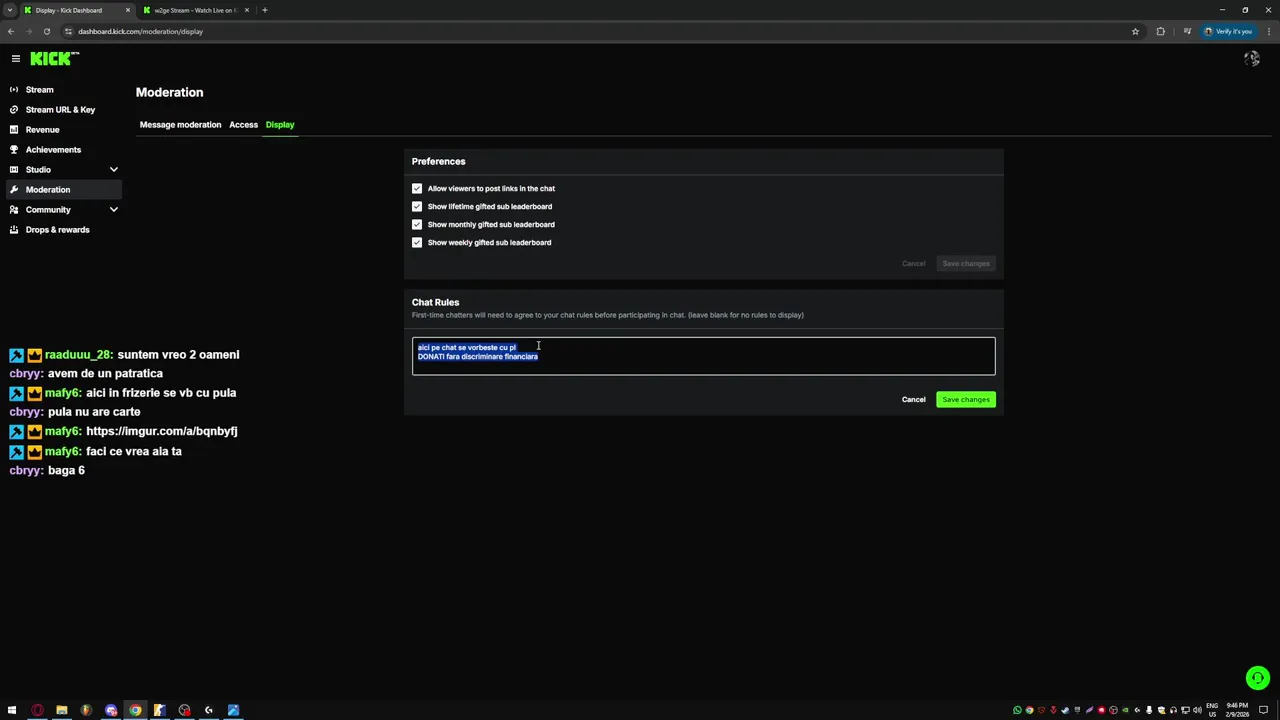The image size is (1280, 720).
Task: Click Save changes in the Preferences panel
Action: tap(965, 263)
